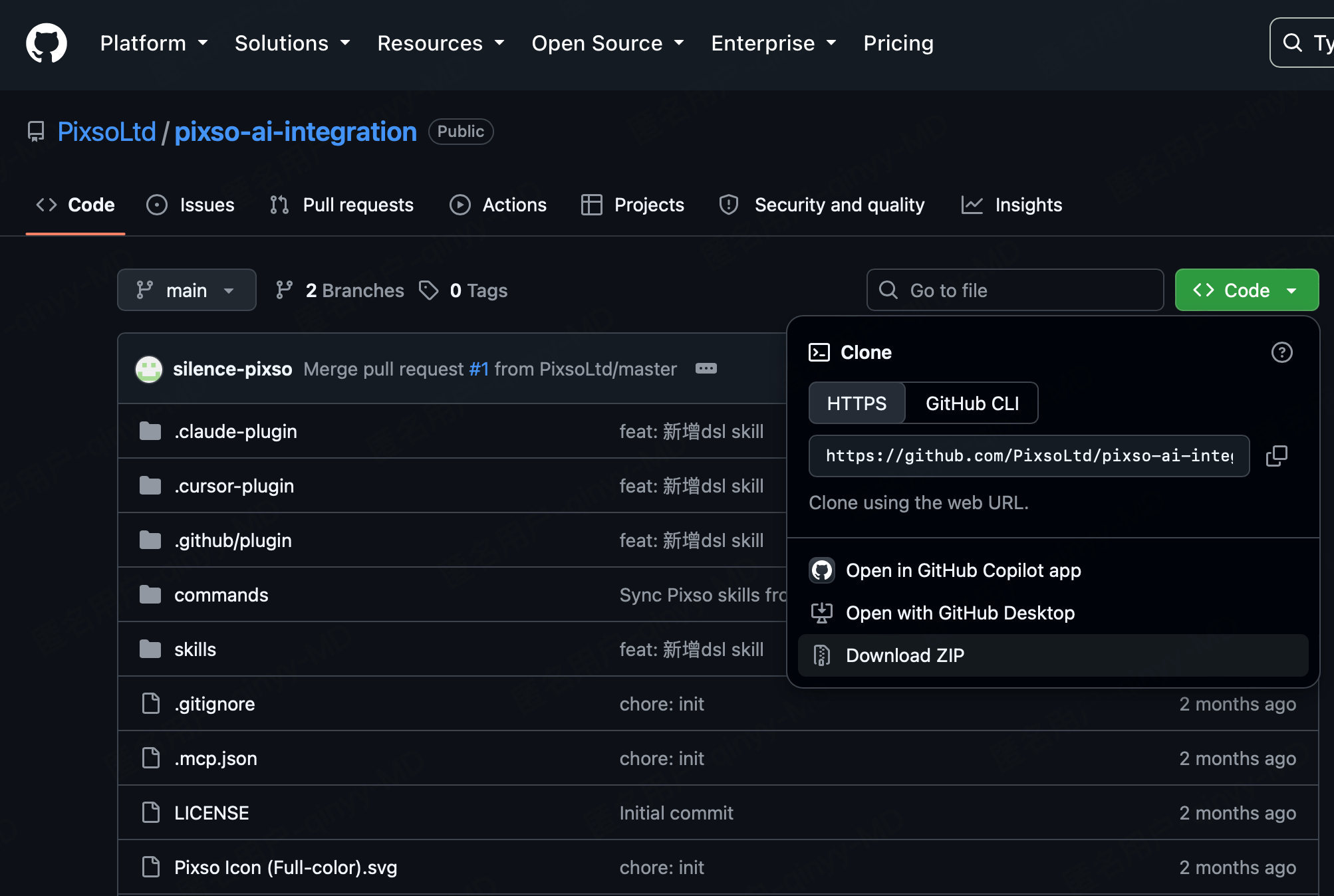Open the search magnifier in the header
Viewport: 1334px width, 896px height.
(1292, 43)
